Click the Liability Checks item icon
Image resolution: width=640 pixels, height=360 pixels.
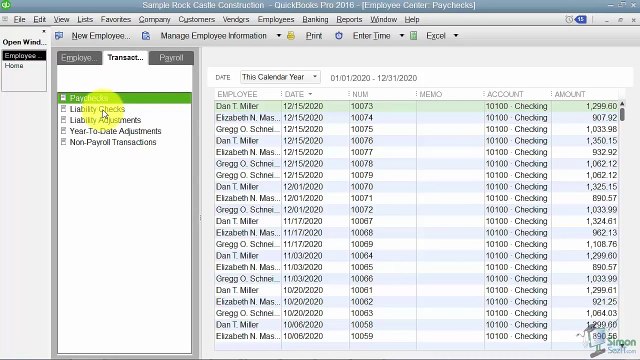63,109
